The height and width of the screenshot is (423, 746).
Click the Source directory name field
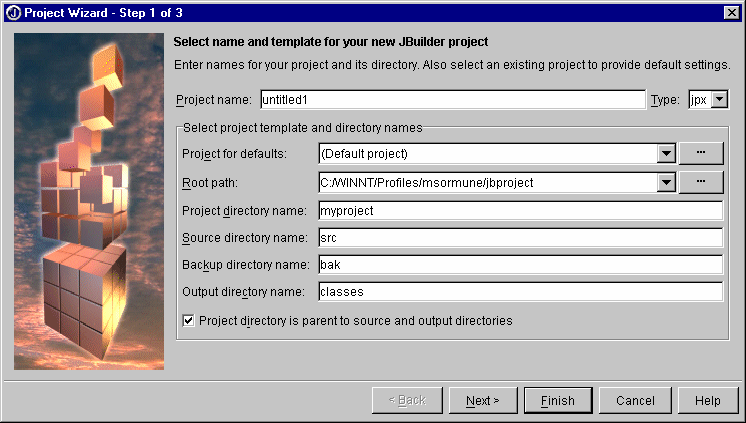pos(520,237)
